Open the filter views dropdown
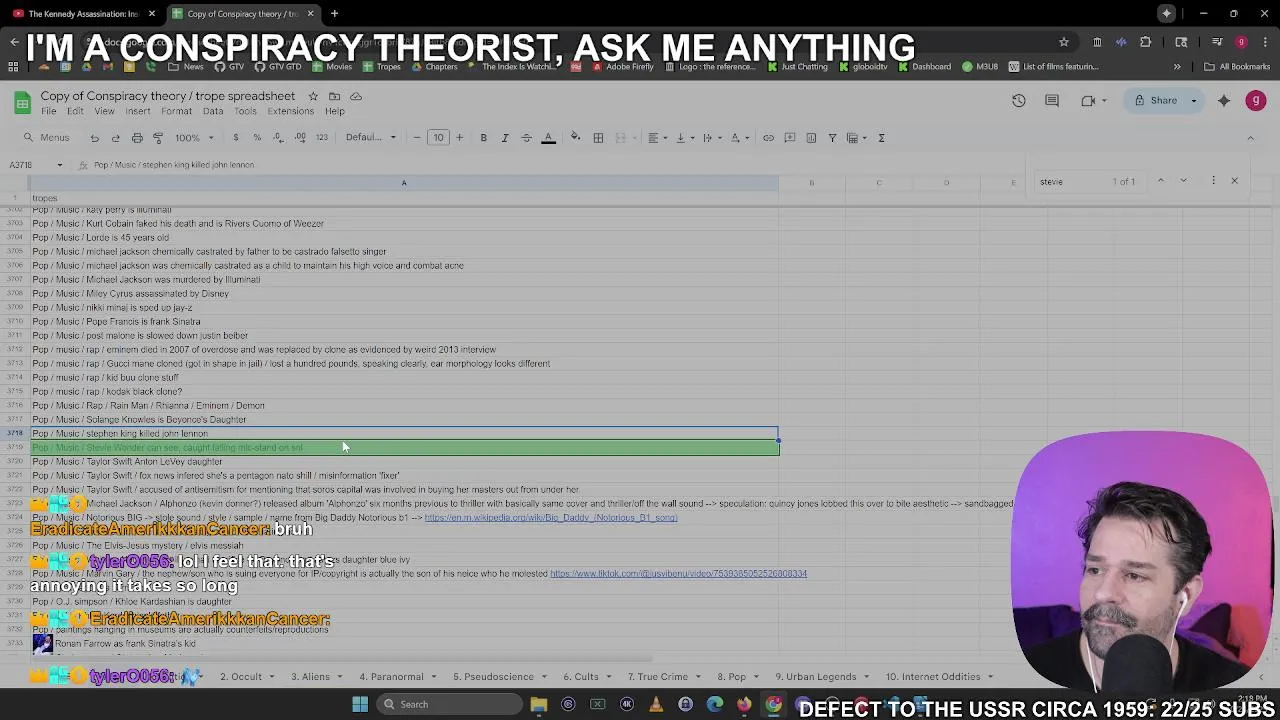 (856, 138)
